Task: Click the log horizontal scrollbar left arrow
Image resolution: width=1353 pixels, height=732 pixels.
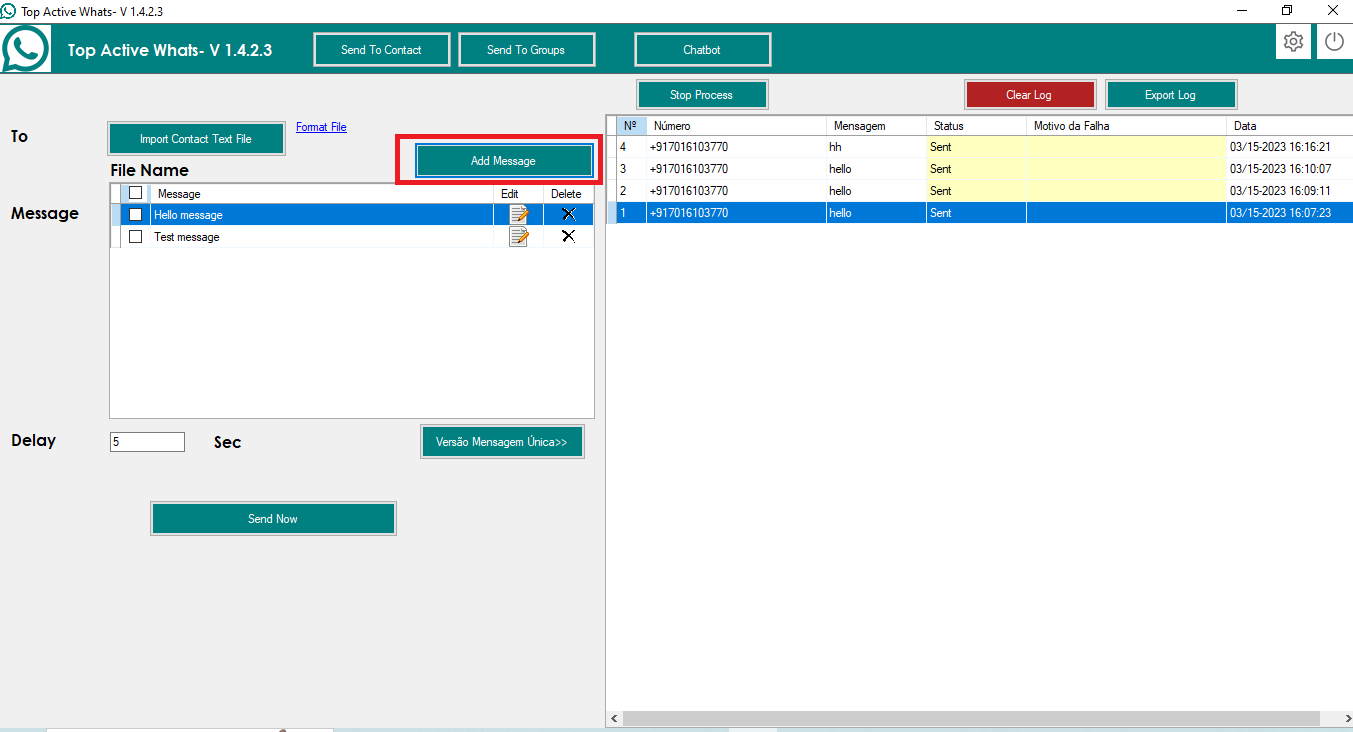Action: click(x=615, y=719)
